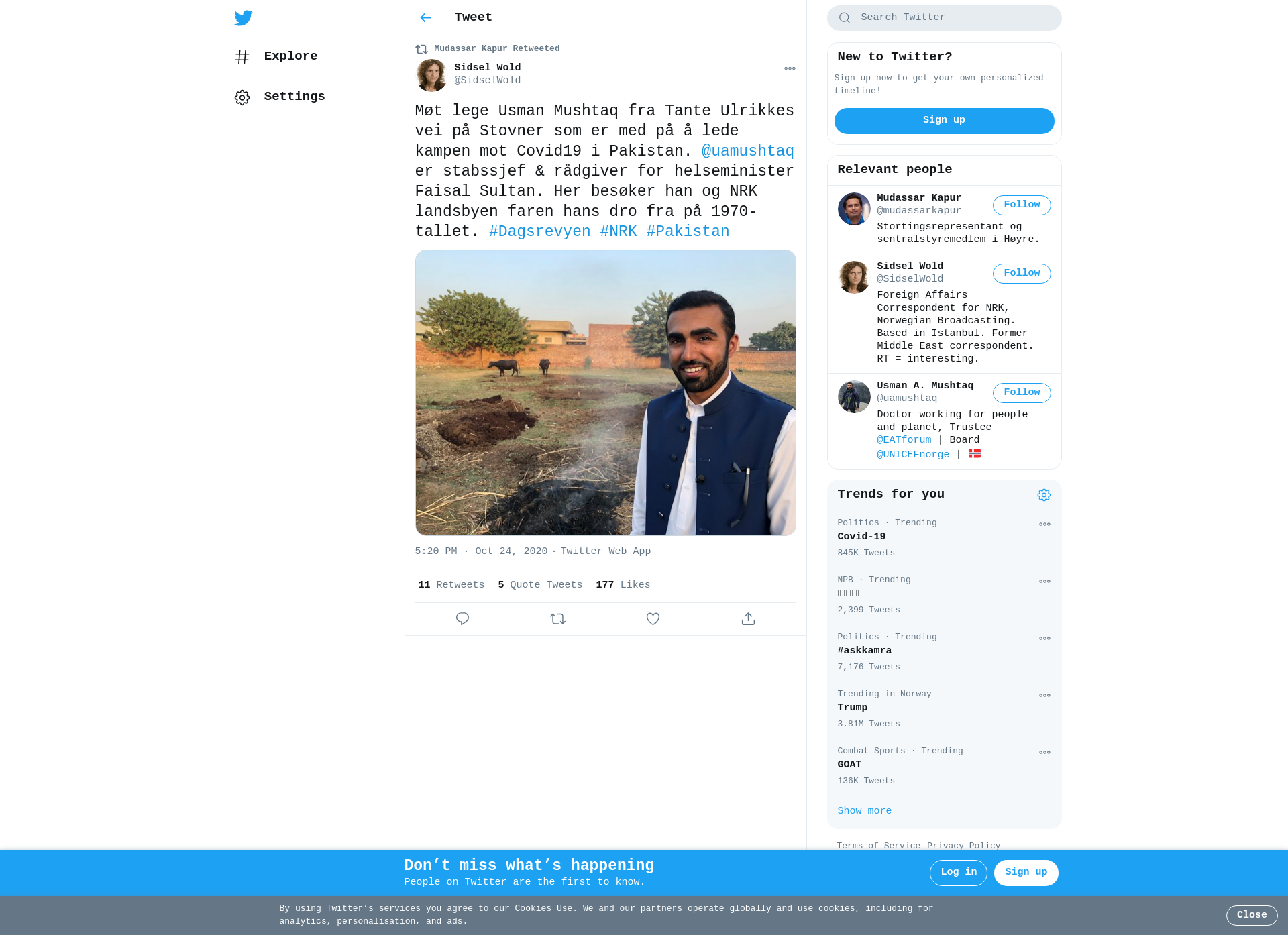
Task: Open more options for Covid-19 trend
Action: (1044, 525)
